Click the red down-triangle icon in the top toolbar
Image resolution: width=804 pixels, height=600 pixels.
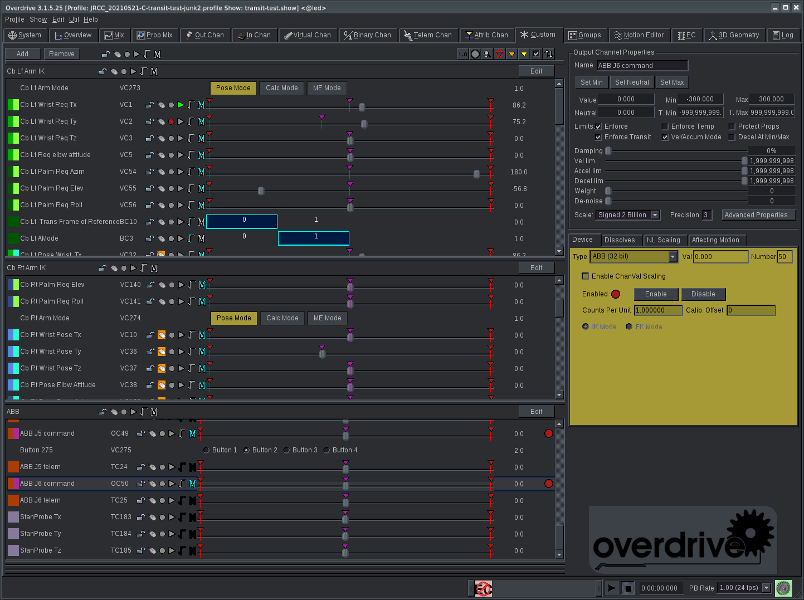pyautogui.click(x=499, y=54)
